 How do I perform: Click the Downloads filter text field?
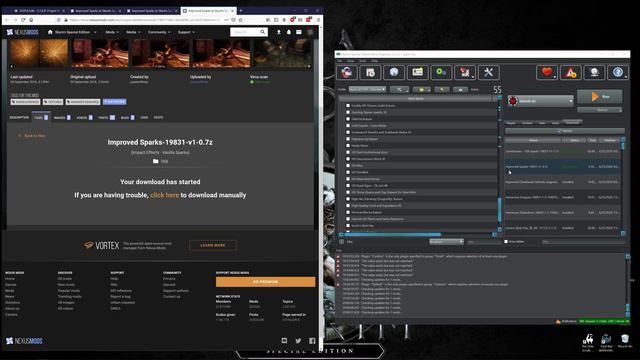pos(583,242)
